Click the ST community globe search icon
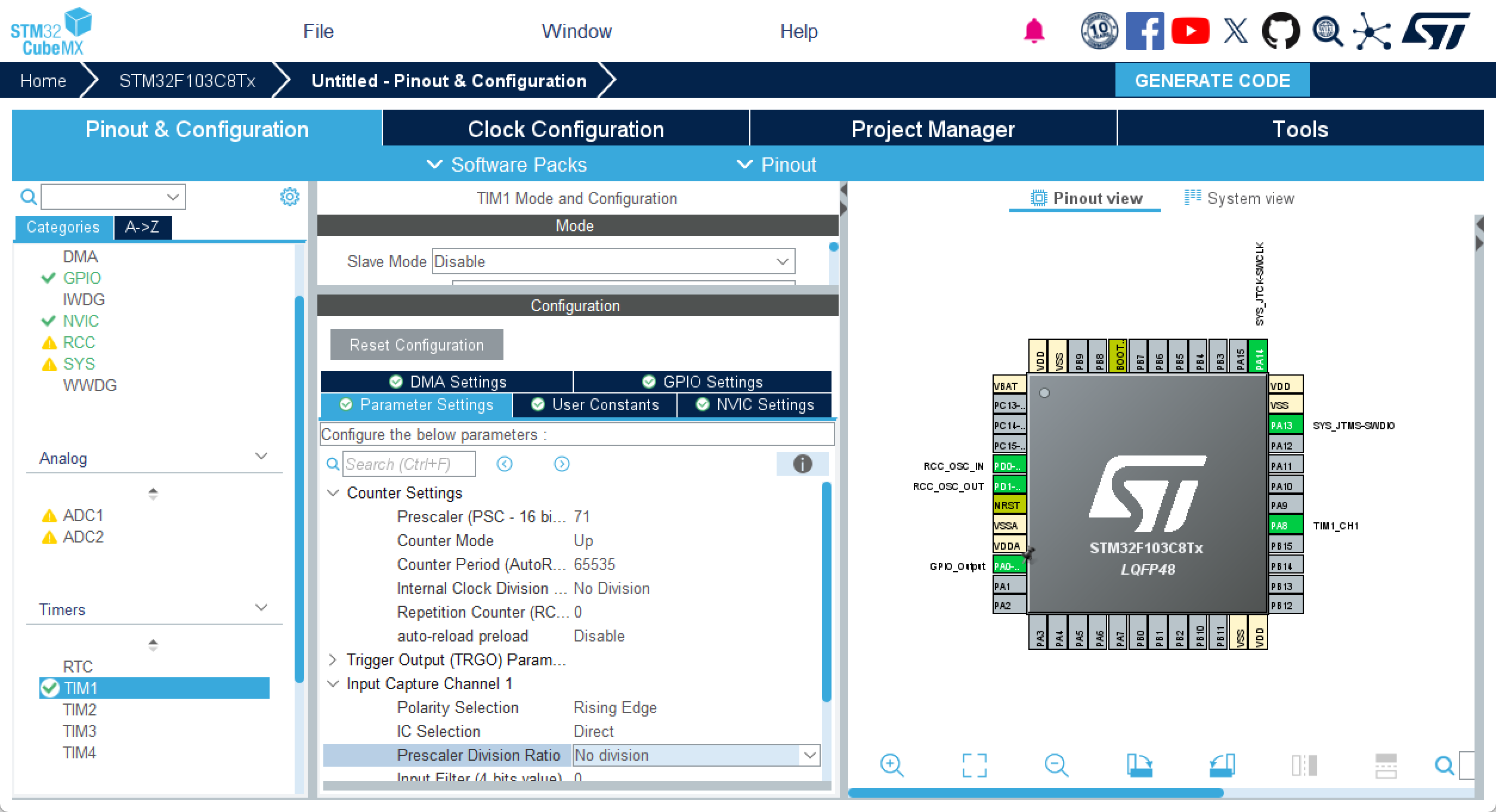 click(1327, 30)
